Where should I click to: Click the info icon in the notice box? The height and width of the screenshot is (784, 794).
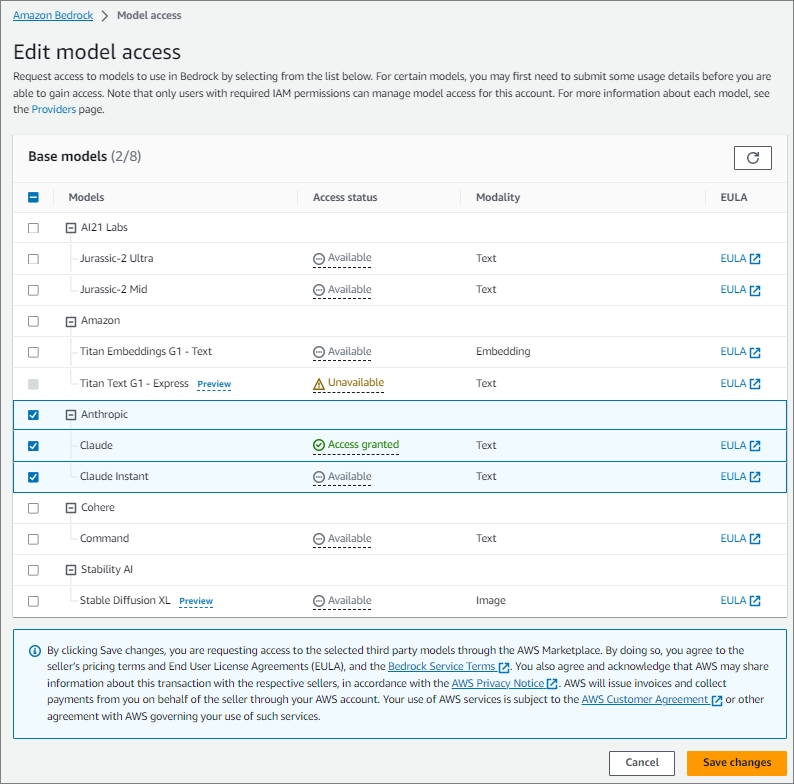coord(34,651)
